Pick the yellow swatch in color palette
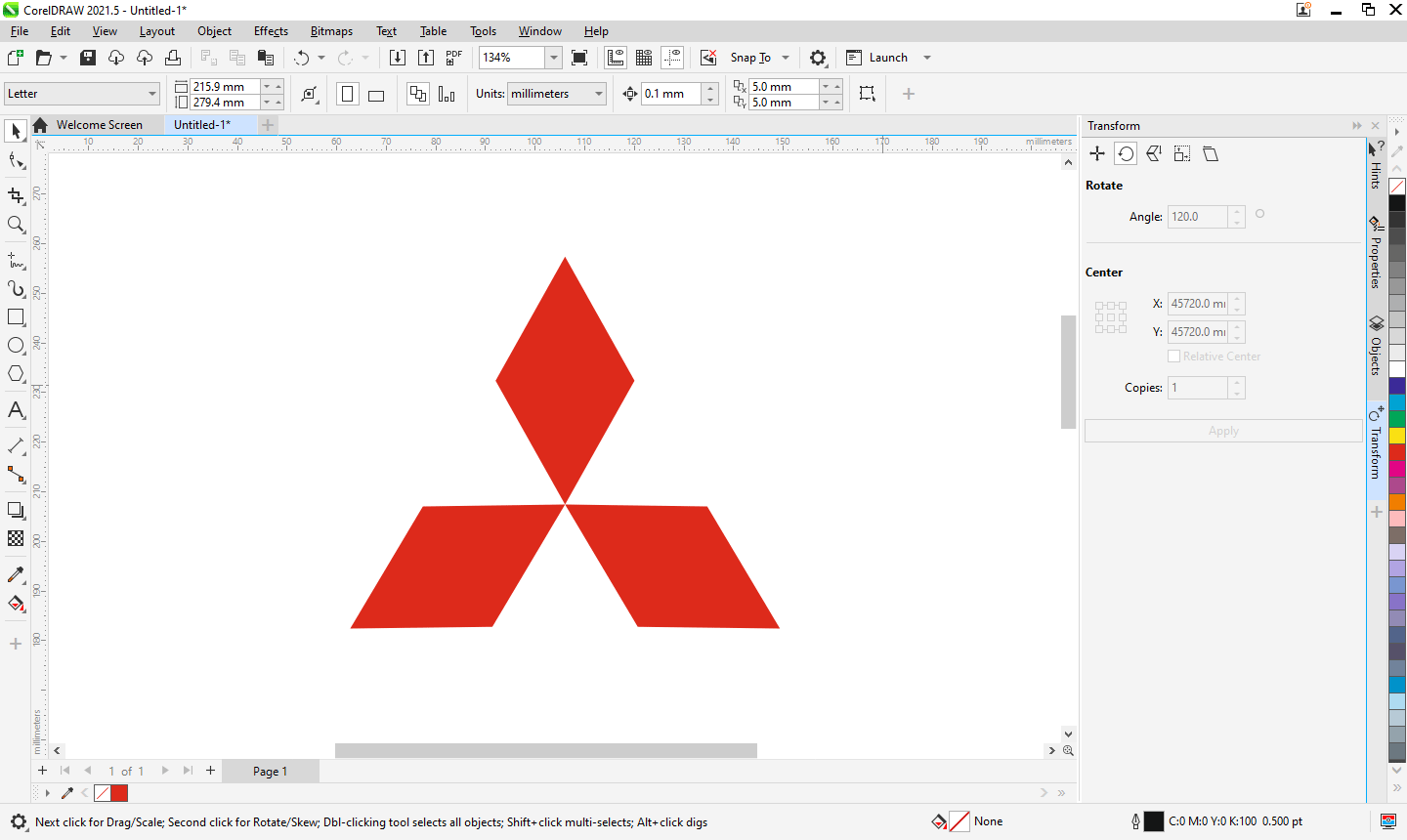The image size is (1407, 840). tap(1397, 436)
